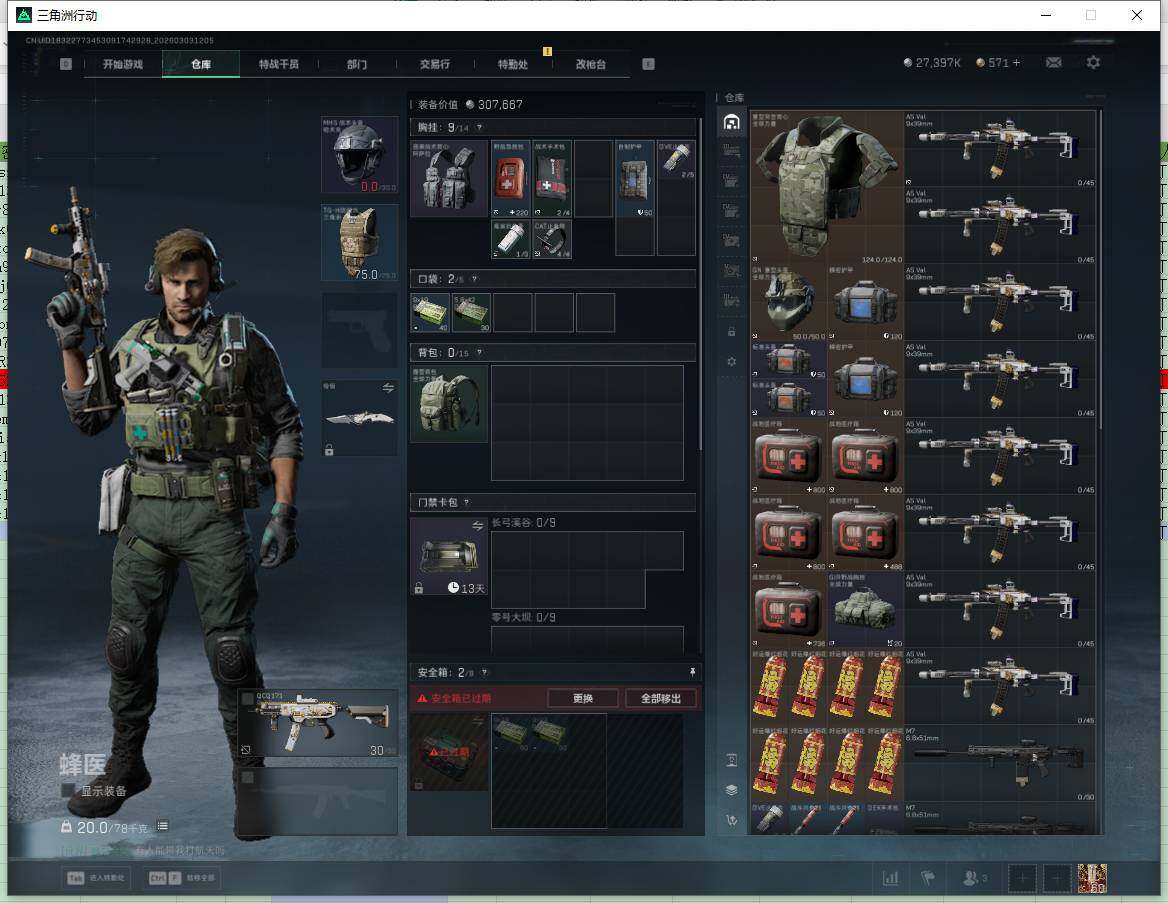This screenshot has width=1168, height=903.
Task: Click the plus next to 571 currency
Action: pyautogui.click(x=1016, y=63)
